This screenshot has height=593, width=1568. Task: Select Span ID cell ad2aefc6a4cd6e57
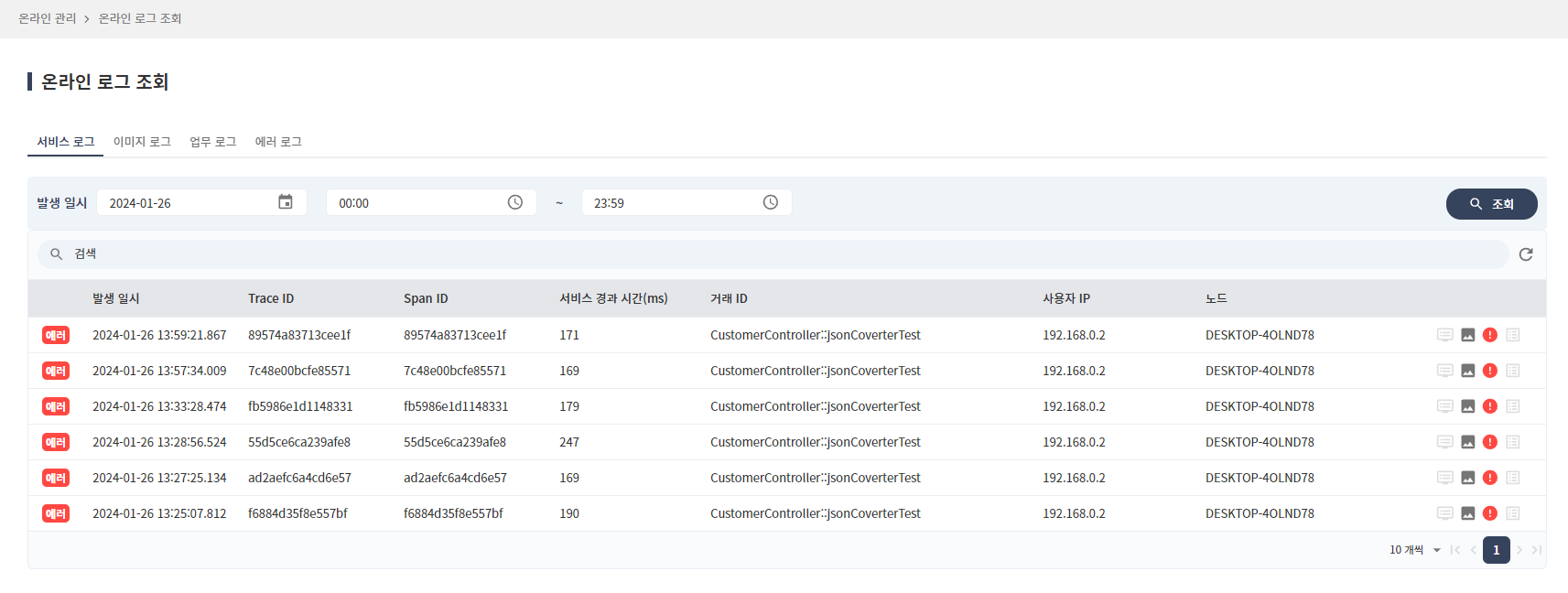pos(455,478)
